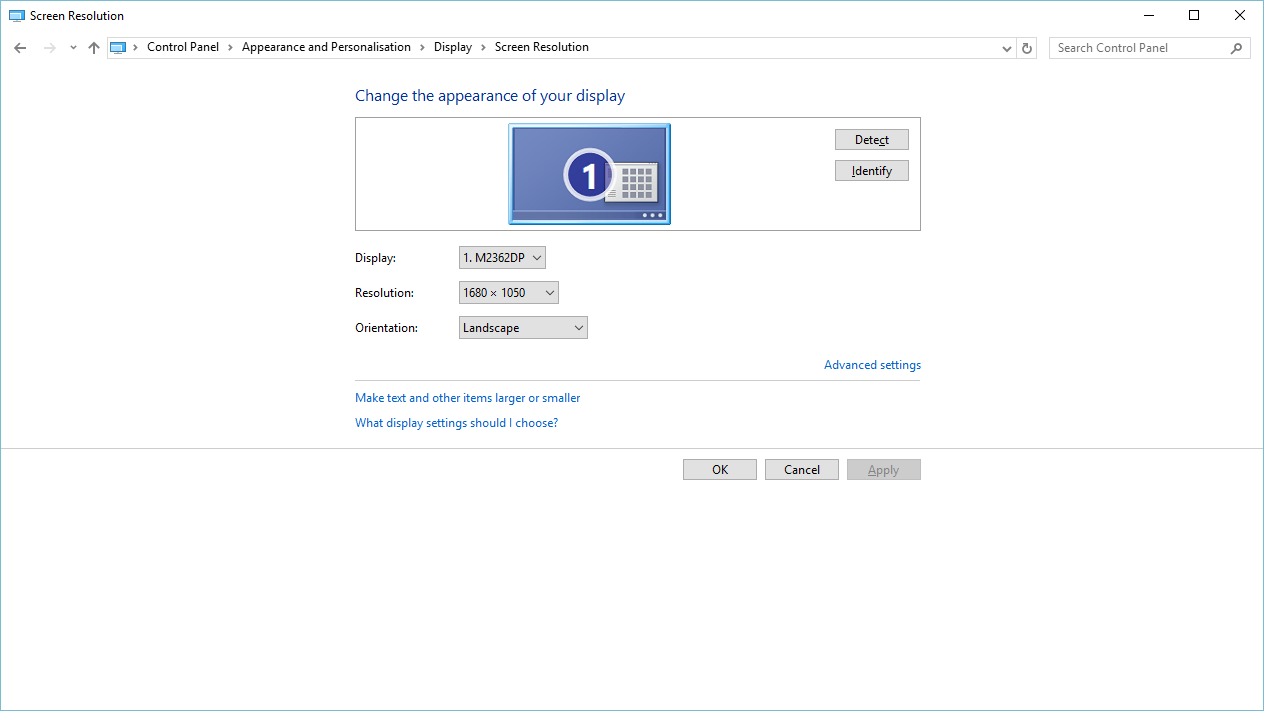Navigate to Appearance and Personalisation breadcrumb
Screen dimensions: 1264x711
click(326, 47)
